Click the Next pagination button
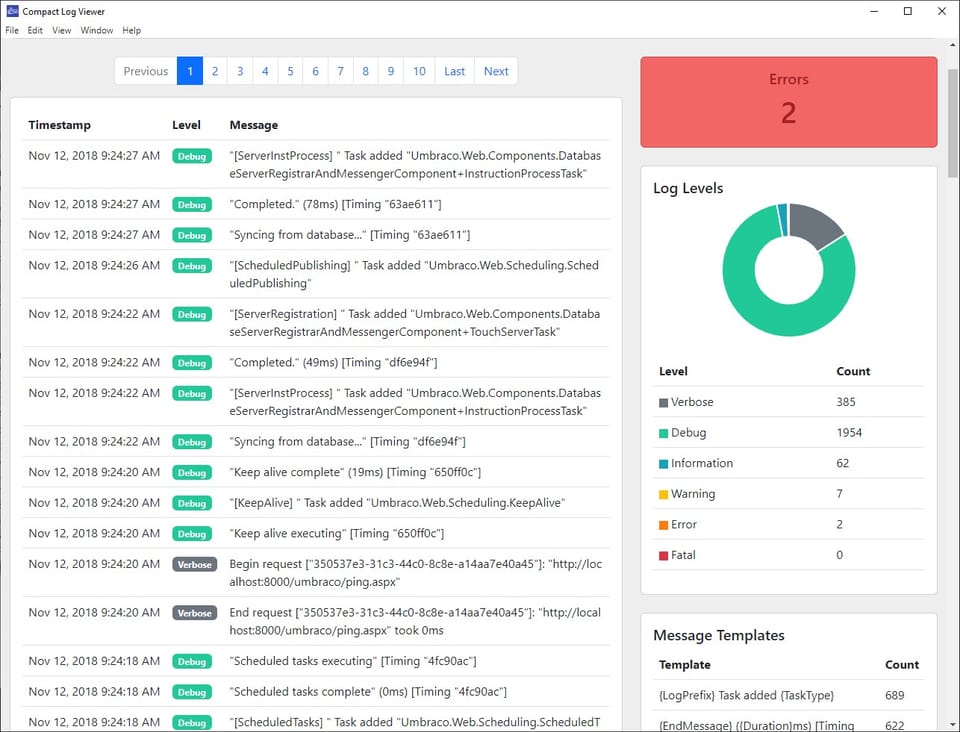This screenshot has height=732, width=960. tap(496, 71)
